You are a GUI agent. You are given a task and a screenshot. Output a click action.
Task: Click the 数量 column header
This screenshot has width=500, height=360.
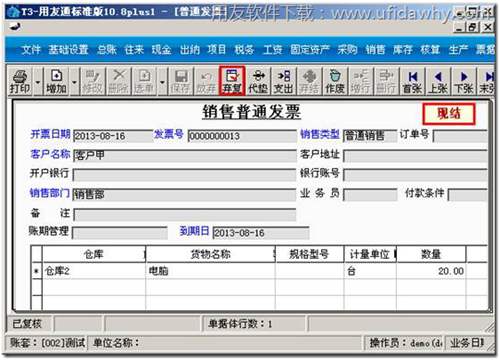pos(431,255)
